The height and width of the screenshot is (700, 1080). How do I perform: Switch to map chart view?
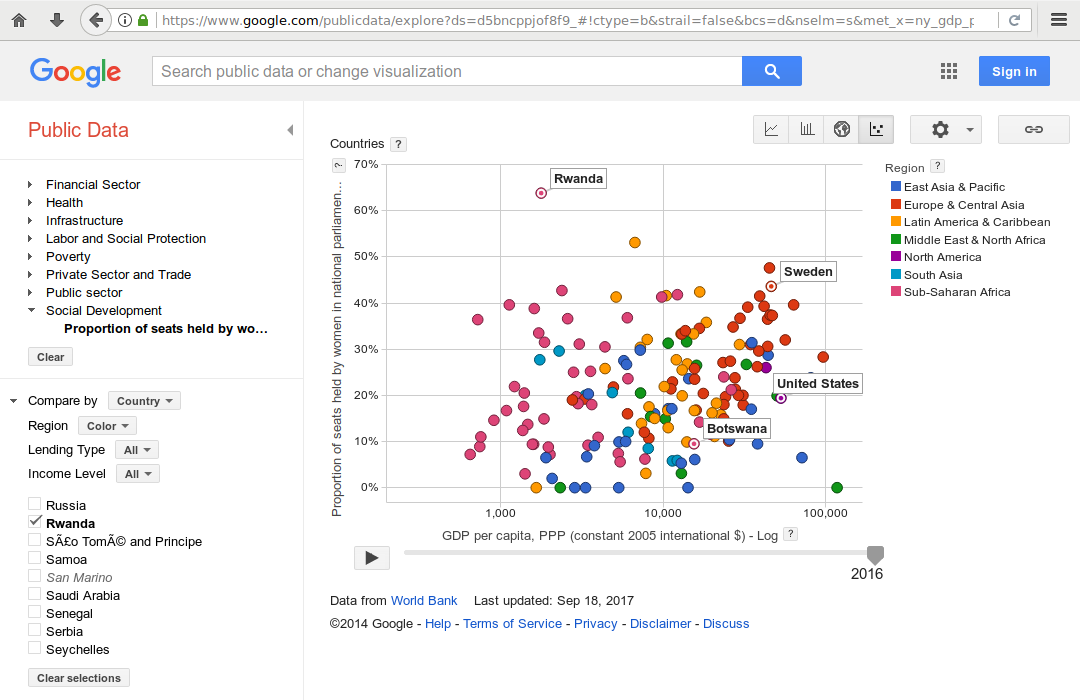click(x=842, y=130)
